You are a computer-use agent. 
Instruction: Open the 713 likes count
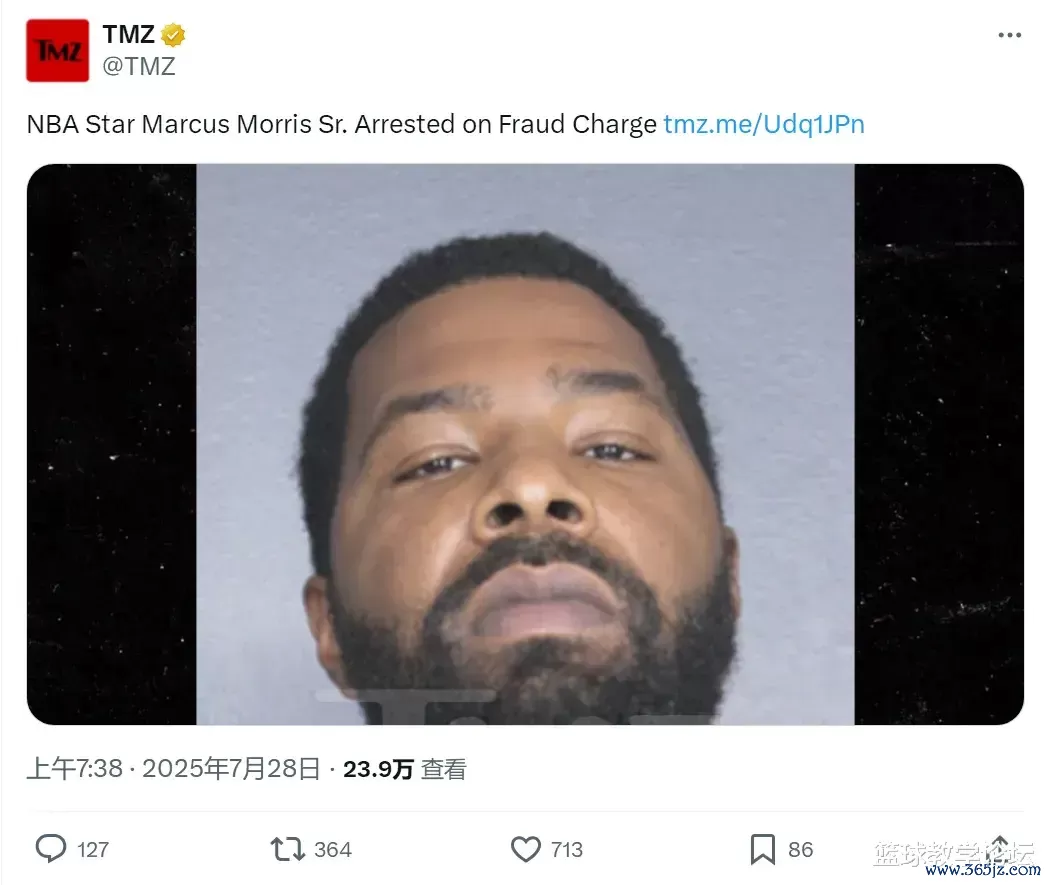(567, 850)
